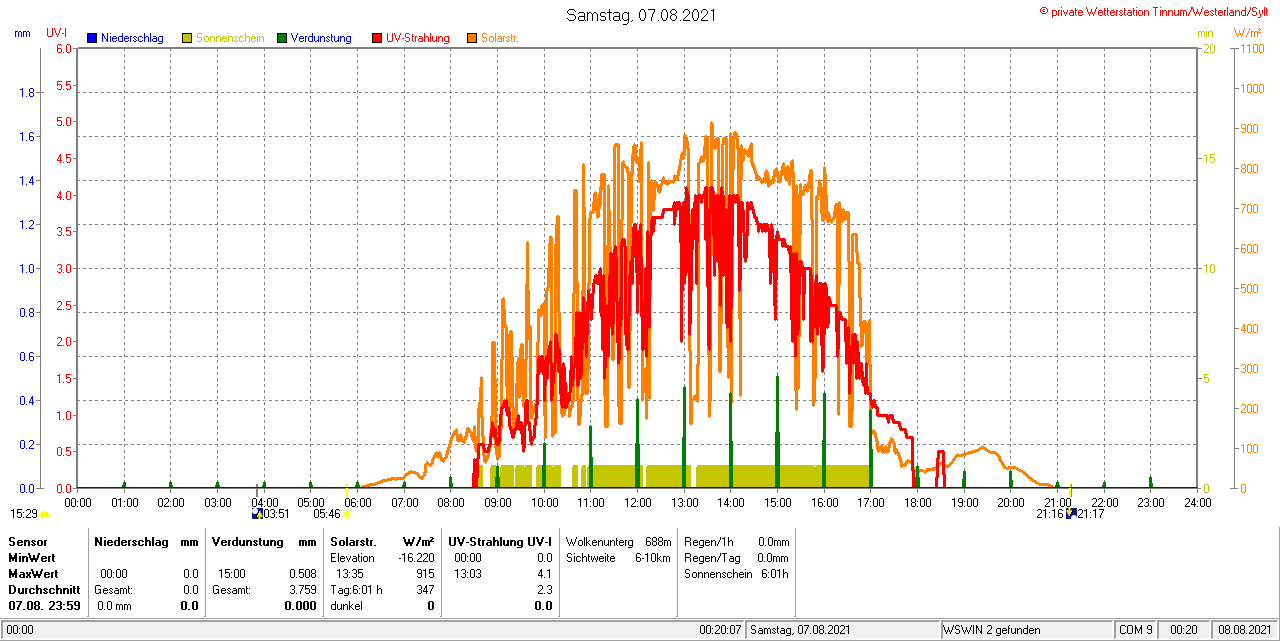Click the 18:00 label on the time axis
The height and width of the screenshot is (641, 1280).
[918, 502]
